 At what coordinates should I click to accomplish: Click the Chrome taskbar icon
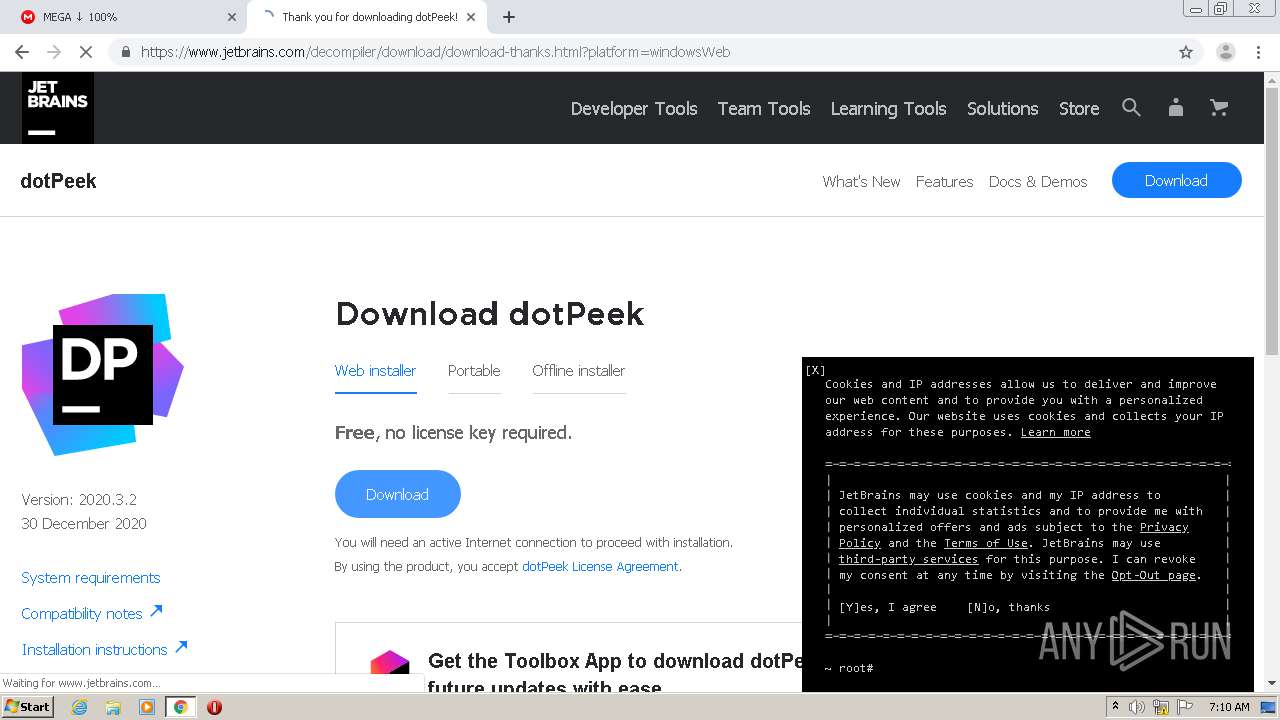coord(180,707)
